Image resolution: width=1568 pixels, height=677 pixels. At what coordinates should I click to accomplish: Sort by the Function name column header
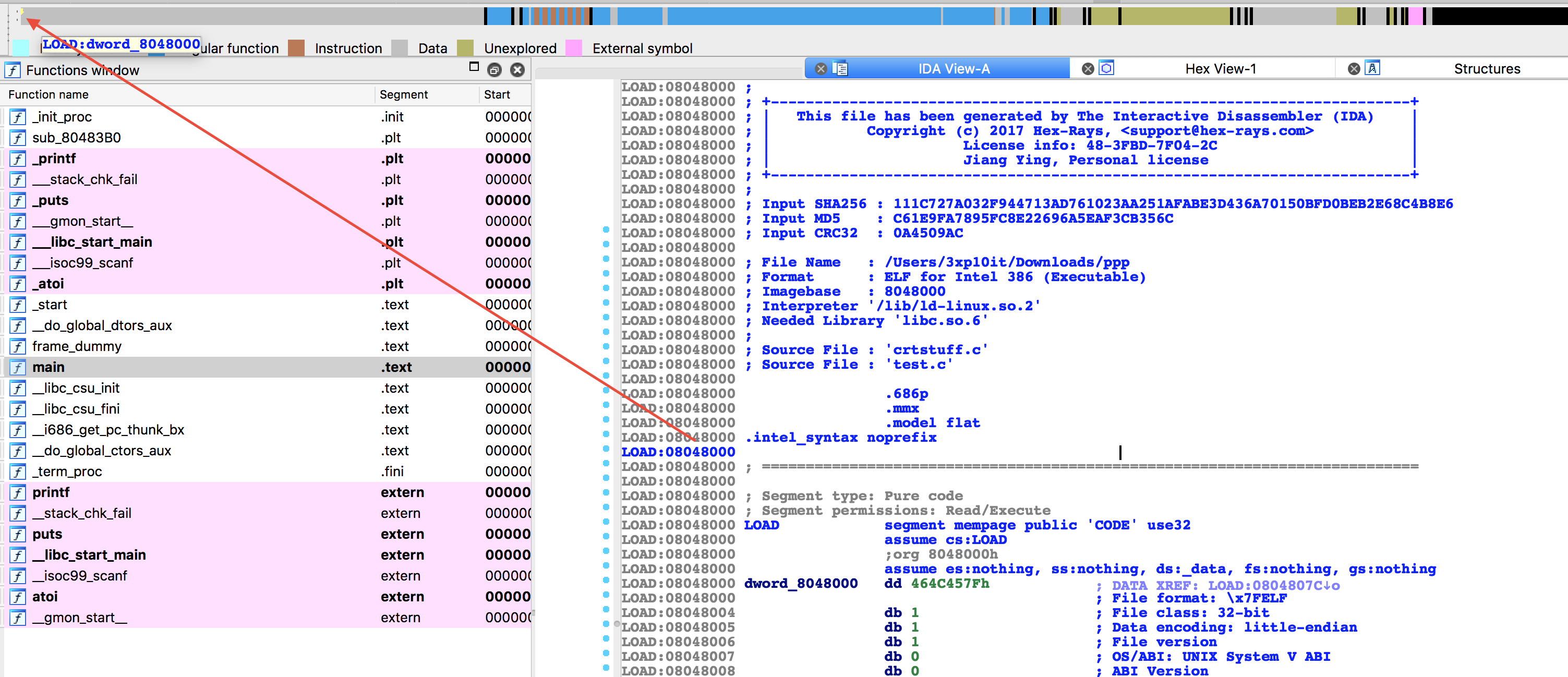coord(49,94)
